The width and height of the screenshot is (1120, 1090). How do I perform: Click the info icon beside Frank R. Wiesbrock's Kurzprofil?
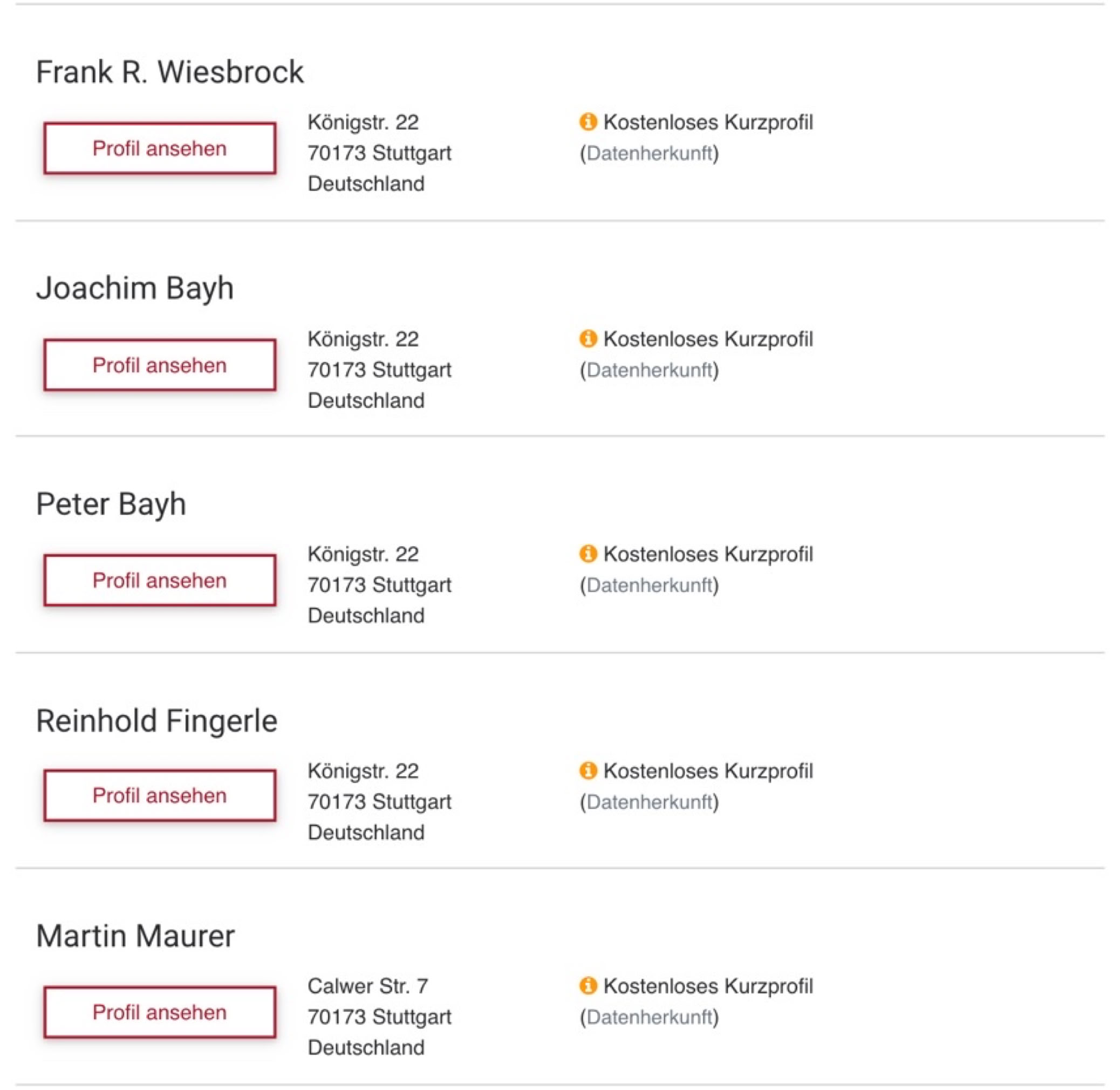click(588, 122)
